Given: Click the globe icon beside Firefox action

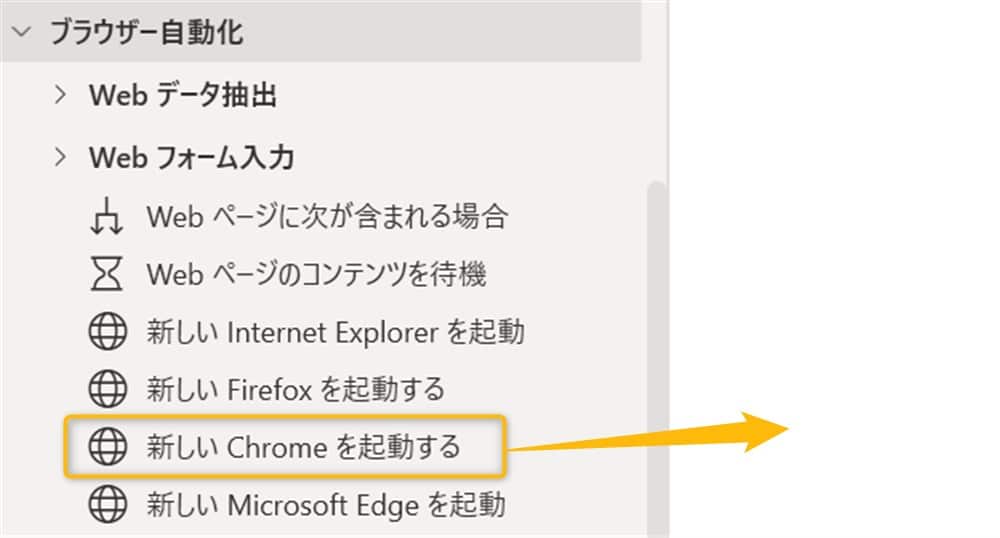Looking at the screenshot, I should pos(106,388).
